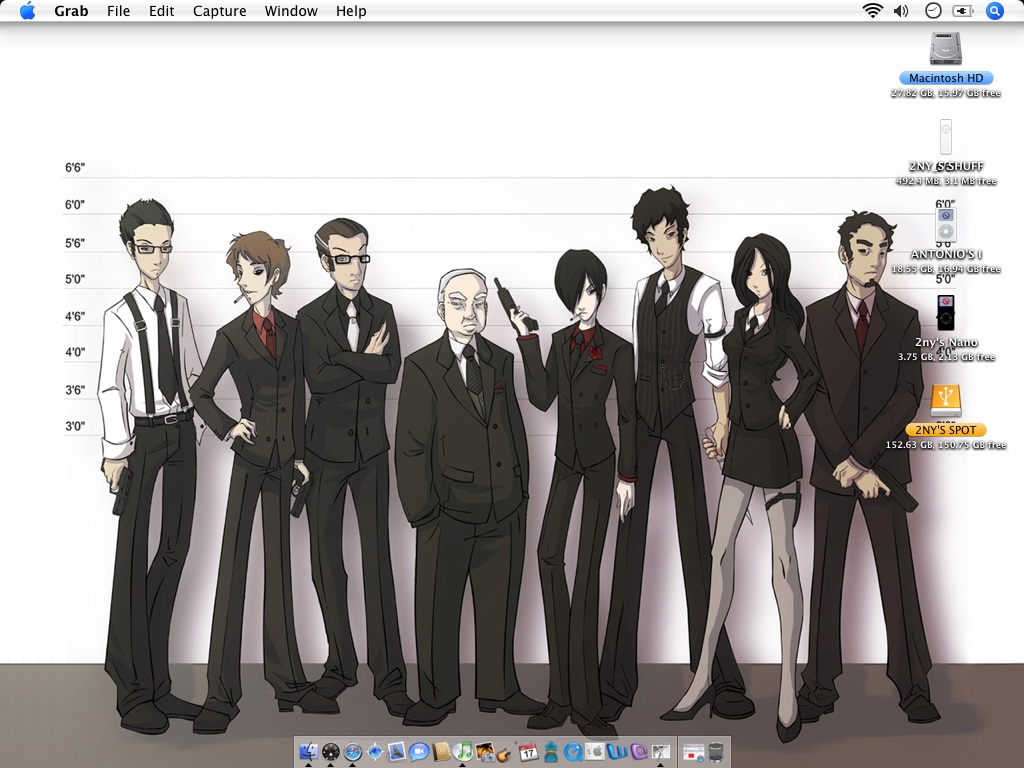Open iCal calendar icon in Dock

click(x=528, y=752)
